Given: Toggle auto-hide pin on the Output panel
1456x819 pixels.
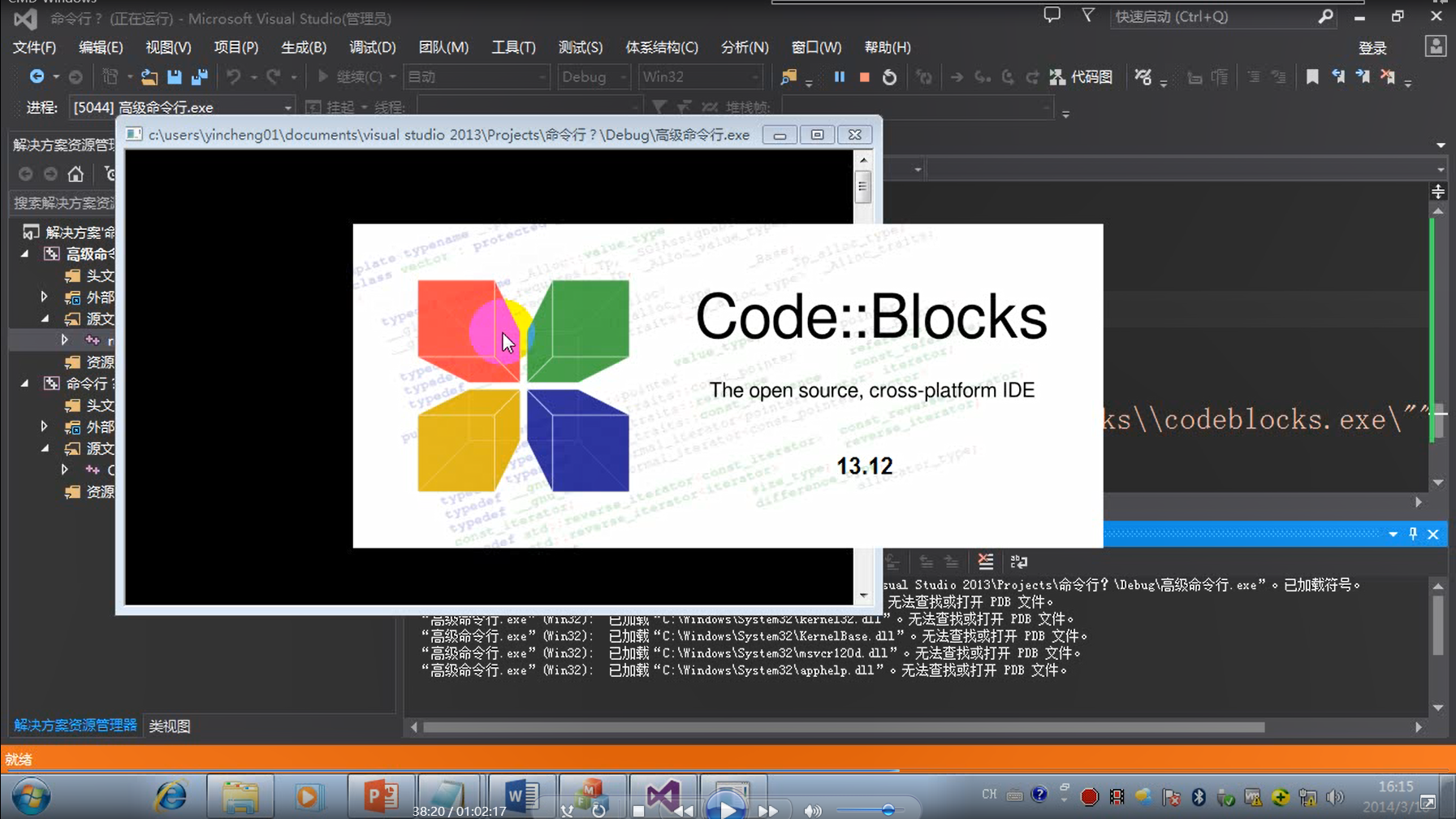Looking at the screenshot, I should click(1413, 534).
